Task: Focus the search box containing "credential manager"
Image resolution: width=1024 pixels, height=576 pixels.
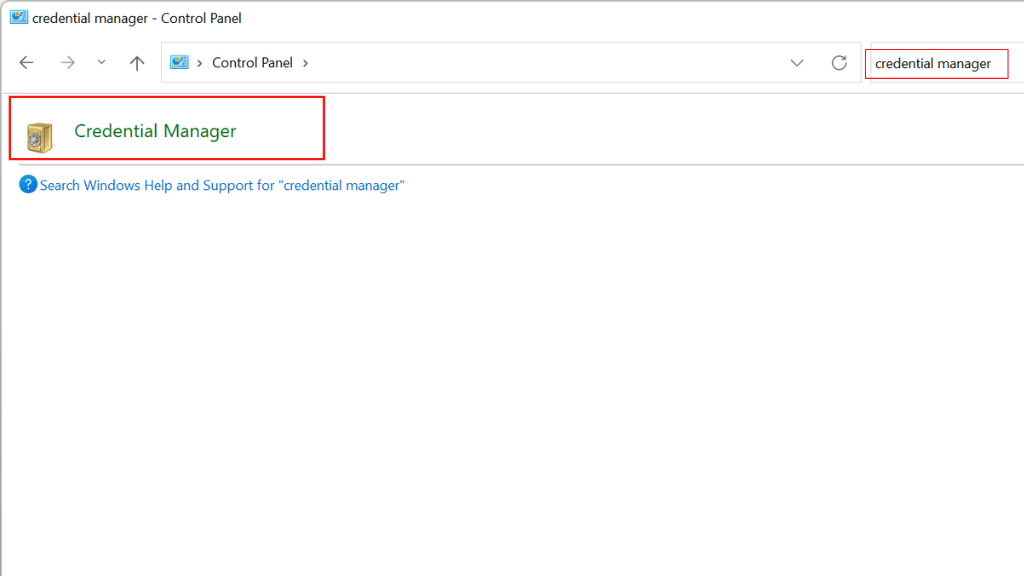Action: 935,63
